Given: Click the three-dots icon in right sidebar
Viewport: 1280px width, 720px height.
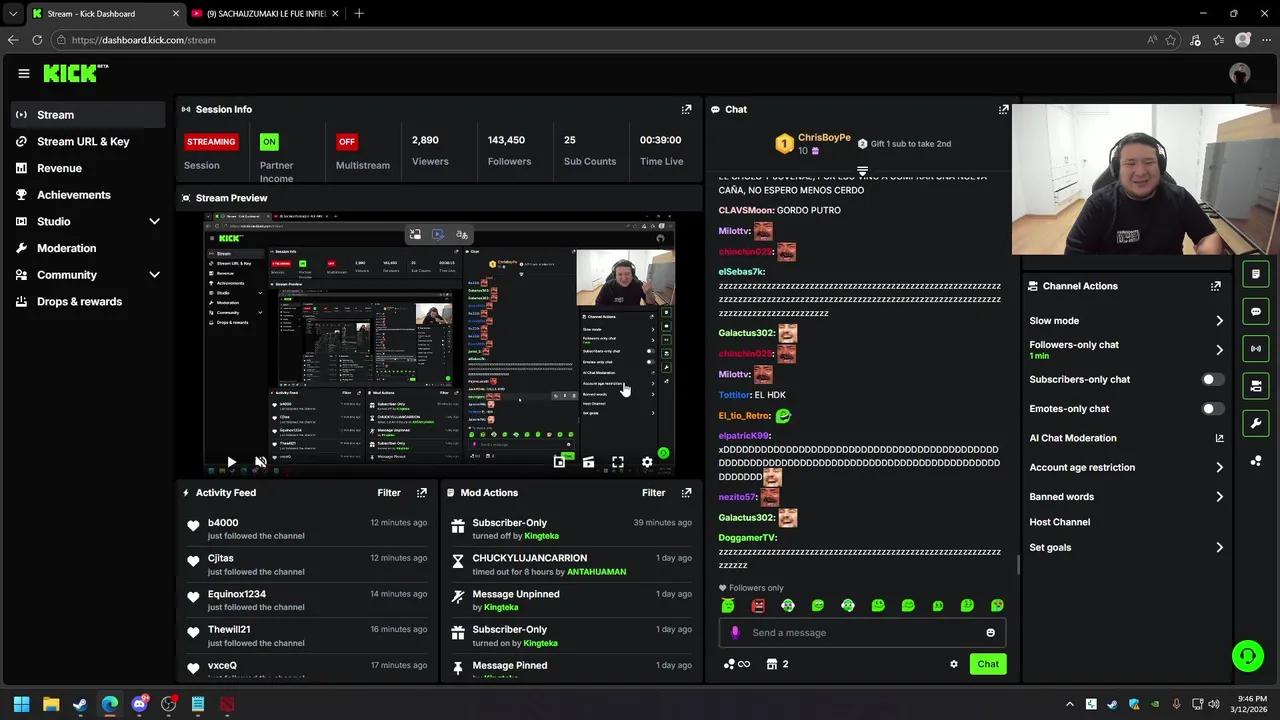Looking at the screenshot, I should click(1256, 461).
